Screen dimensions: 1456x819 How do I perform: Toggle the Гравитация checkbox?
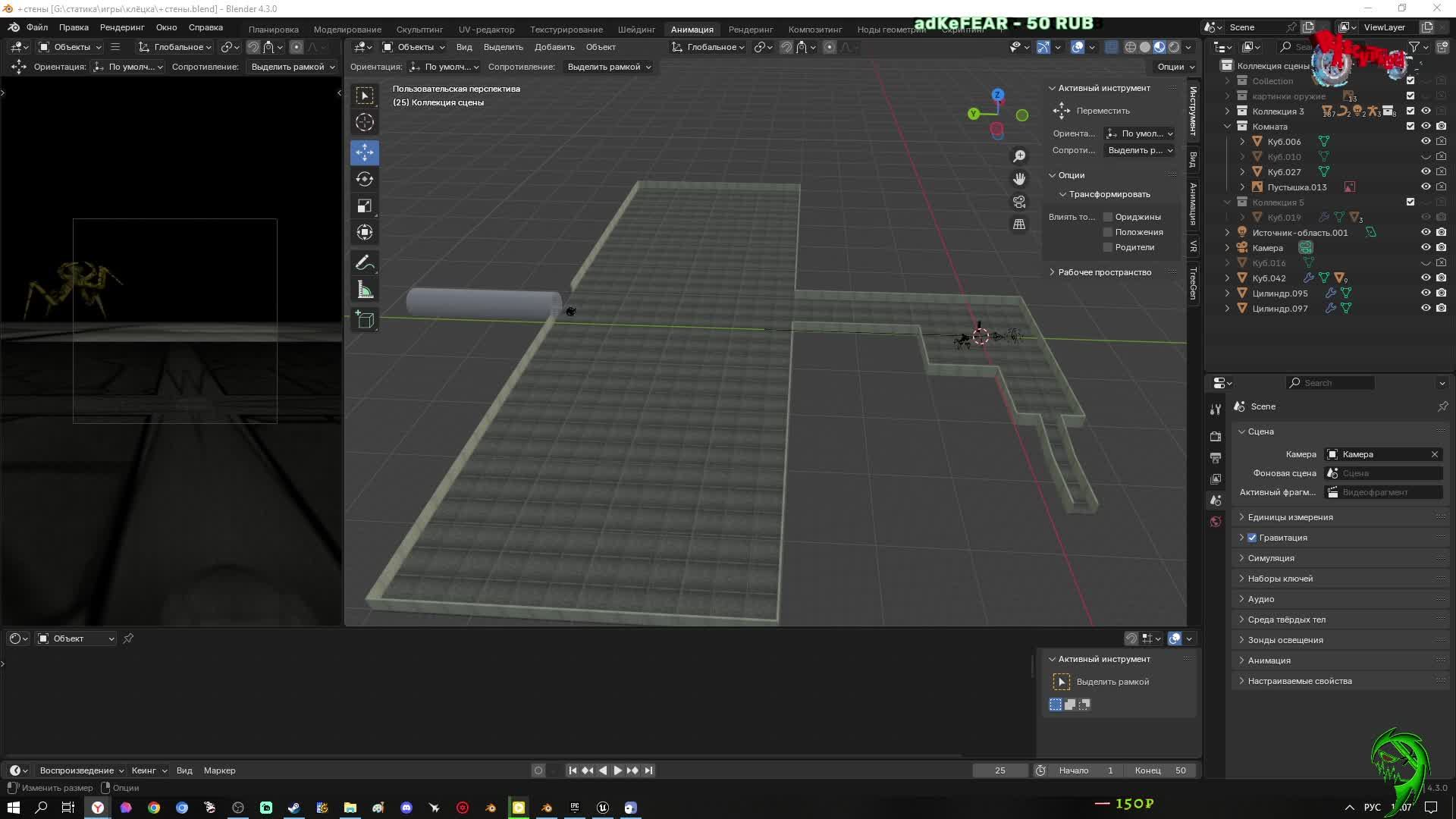coord(1252,538)
